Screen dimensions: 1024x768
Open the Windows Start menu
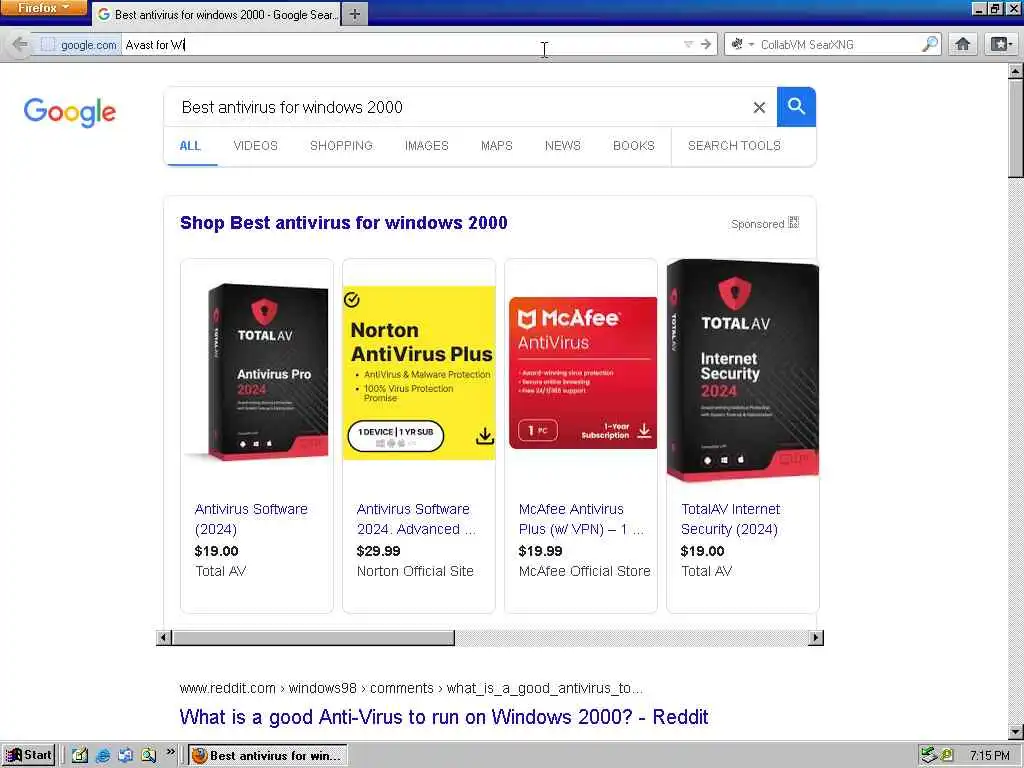[29, 755]
